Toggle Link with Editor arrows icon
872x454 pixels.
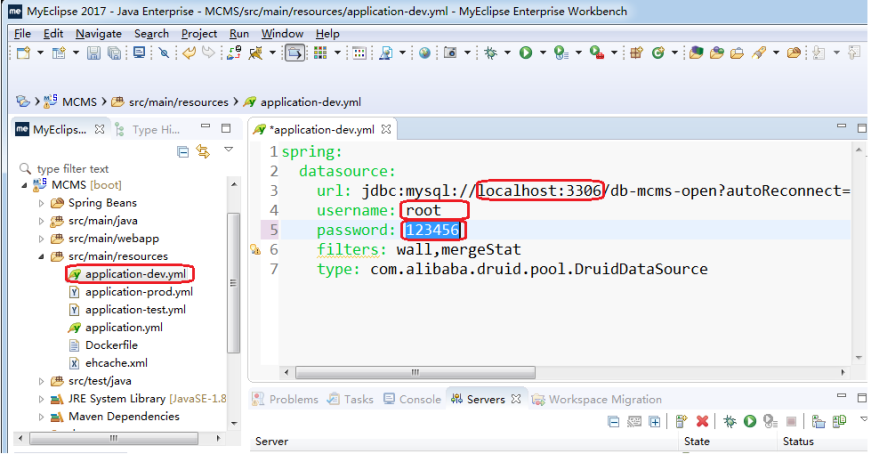[x=203, y=152]
